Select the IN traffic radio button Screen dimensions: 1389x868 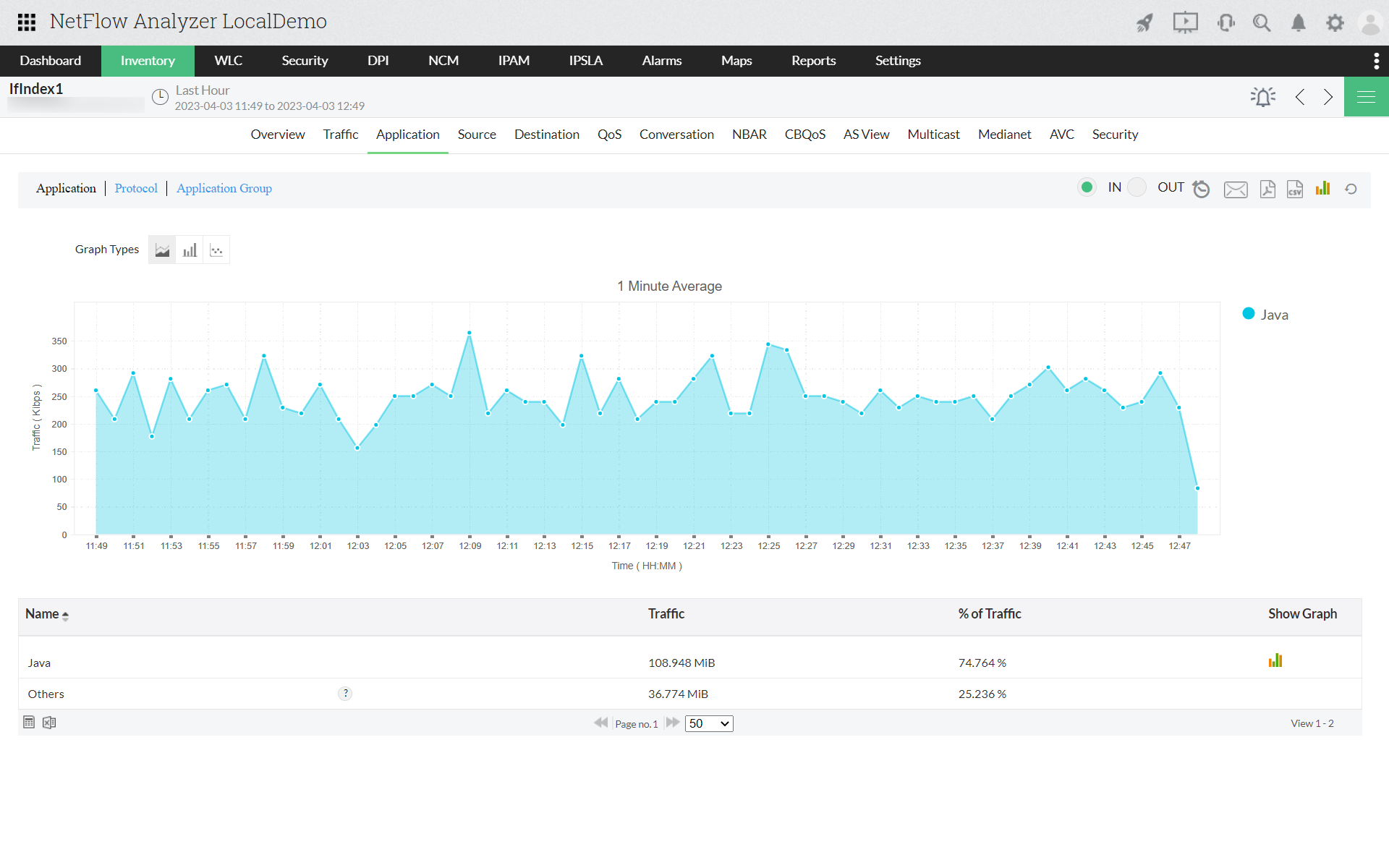click(1087, 187)
